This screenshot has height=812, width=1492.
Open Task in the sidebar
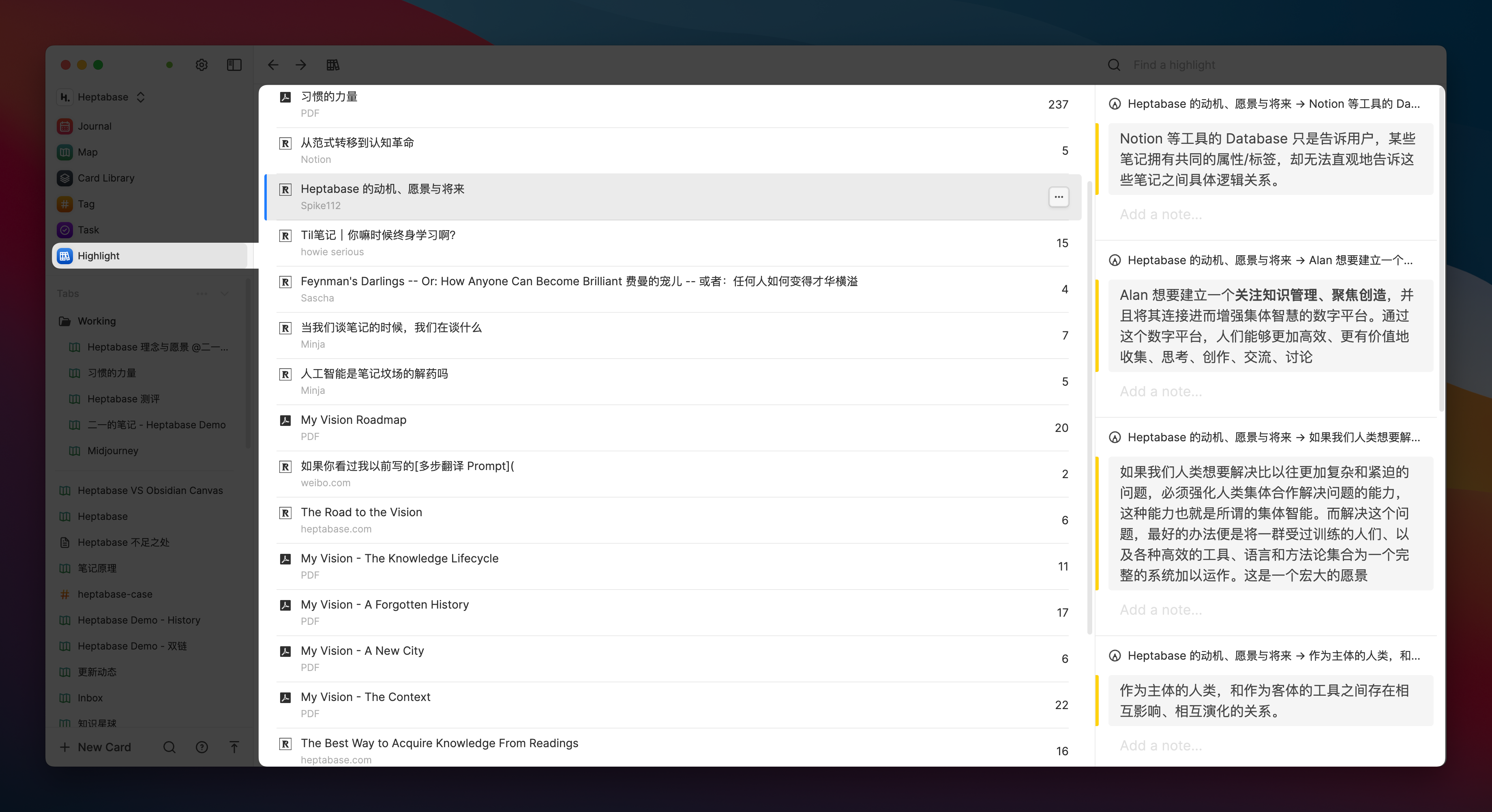pyautogui.click(x=150, y=230)
